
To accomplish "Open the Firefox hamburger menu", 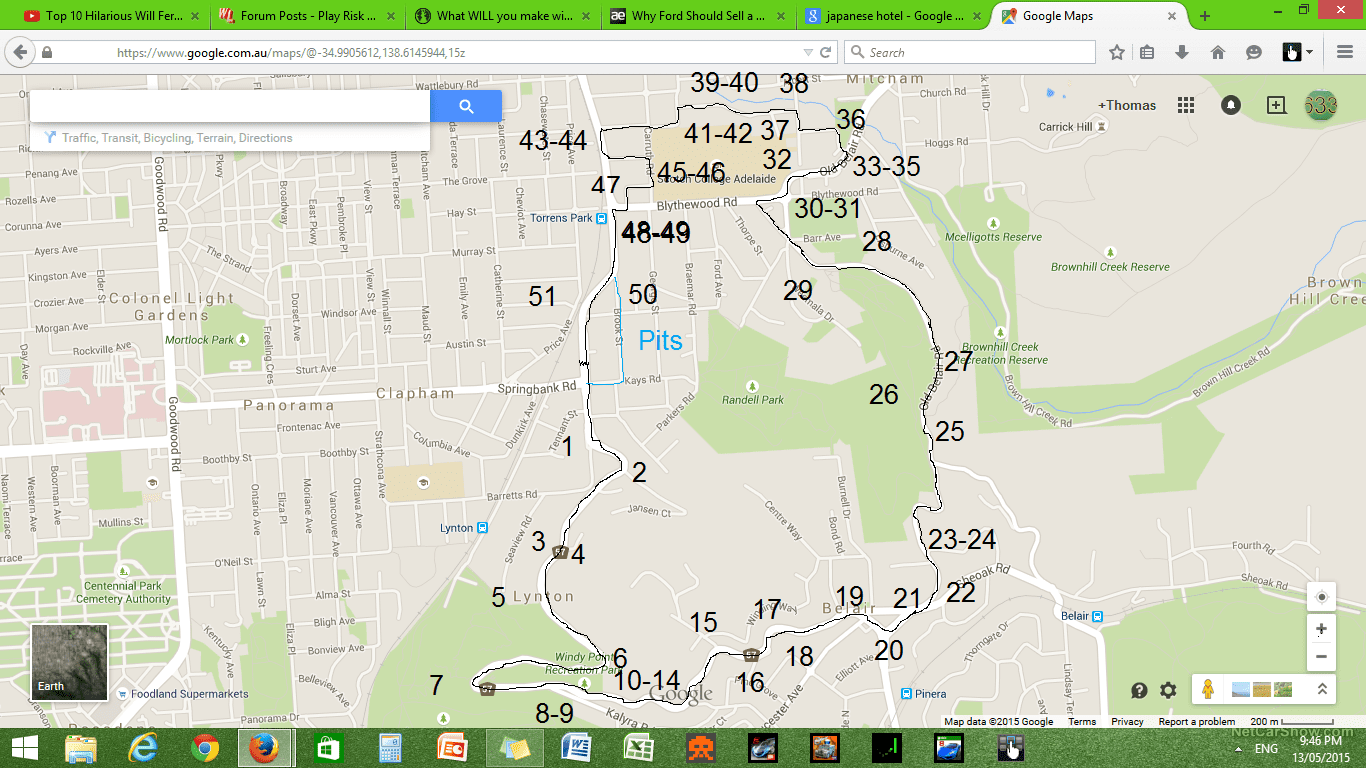I will pos(1343,53).
